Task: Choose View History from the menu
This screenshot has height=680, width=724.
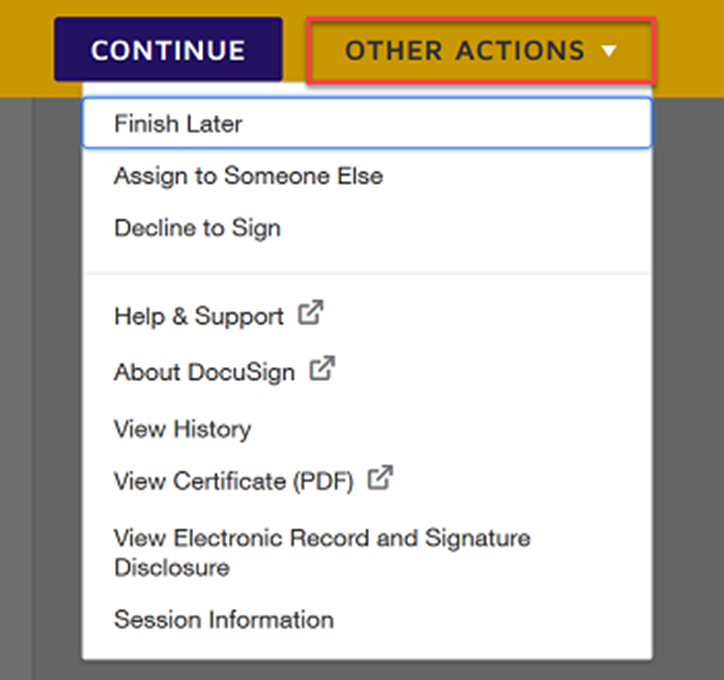Action: [x=182, y=429]
